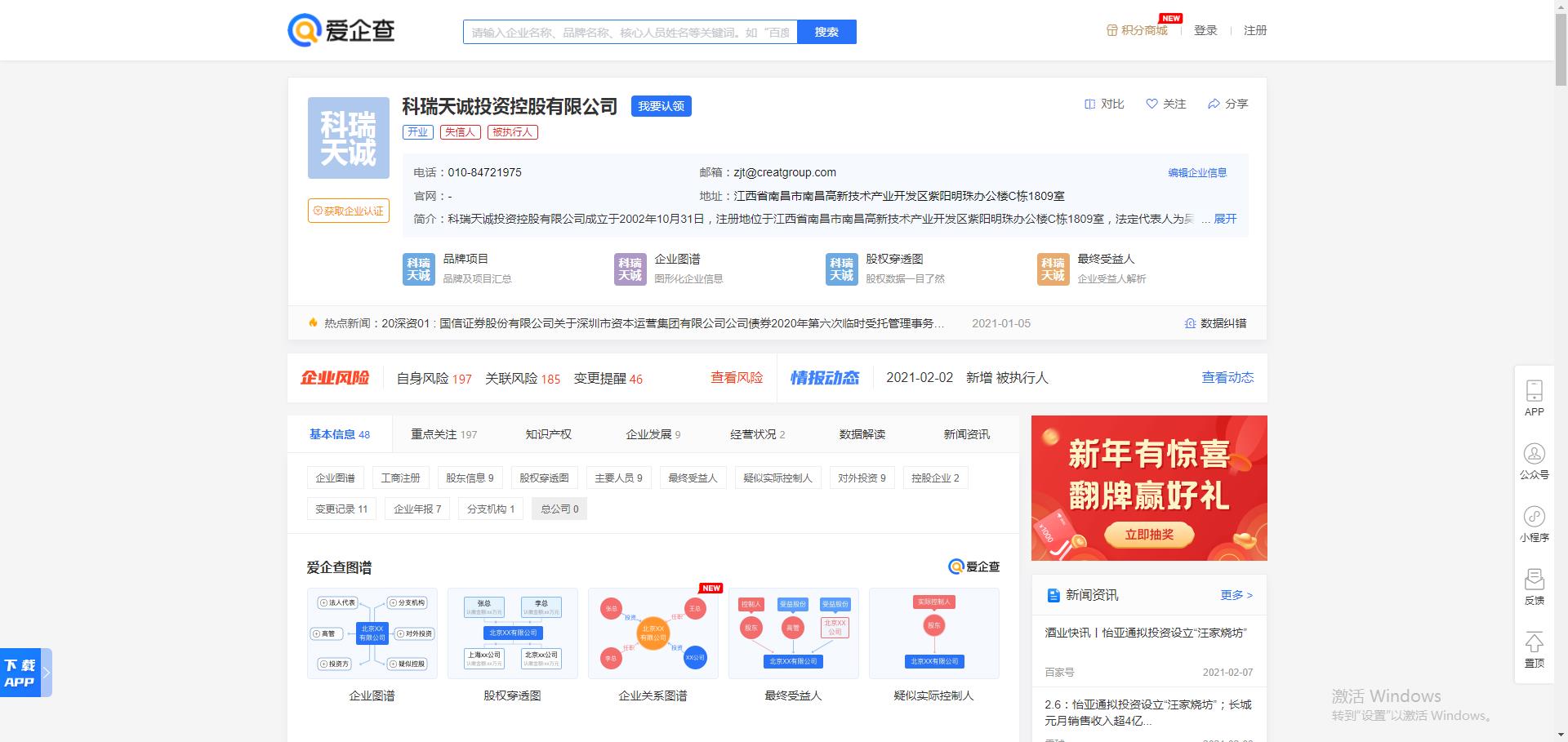Viewport: 1568px width, 742px height.
Task: Open the 品牌项目 icon tile
Action: pyautogui.click(x=418, y=269)
